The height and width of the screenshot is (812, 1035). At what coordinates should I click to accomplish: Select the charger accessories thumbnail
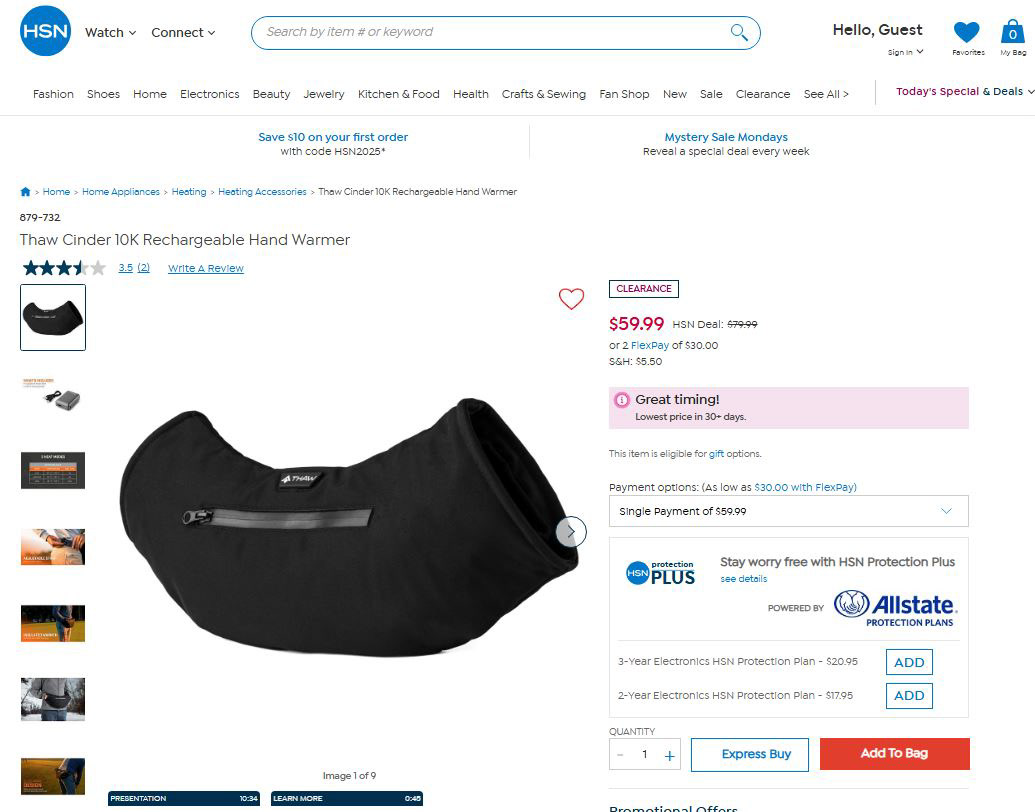(53, 395)
